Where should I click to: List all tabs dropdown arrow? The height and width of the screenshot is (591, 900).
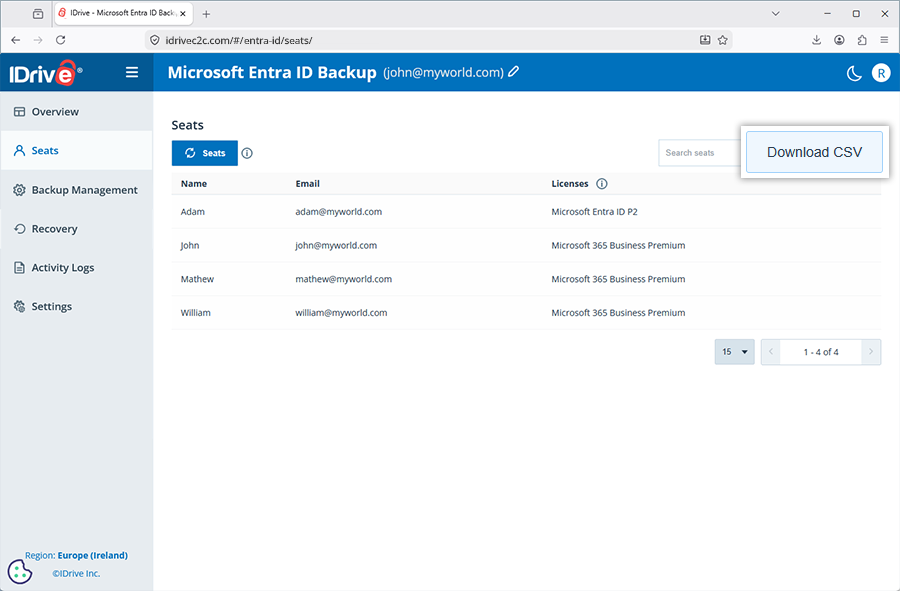point(775,14)
